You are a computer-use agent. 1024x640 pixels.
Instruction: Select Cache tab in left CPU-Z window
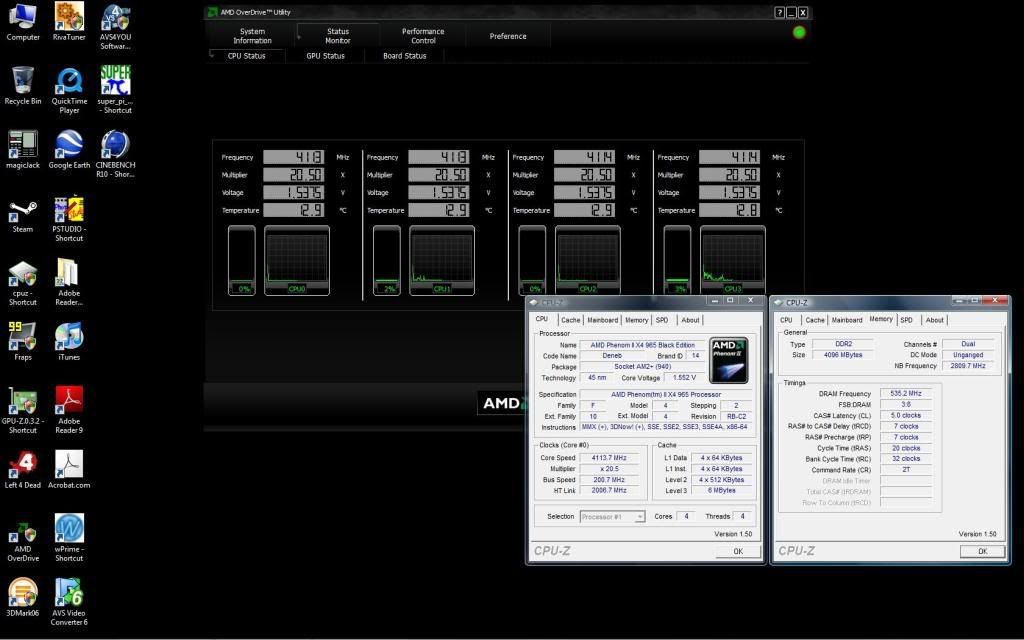click(570, 320)
